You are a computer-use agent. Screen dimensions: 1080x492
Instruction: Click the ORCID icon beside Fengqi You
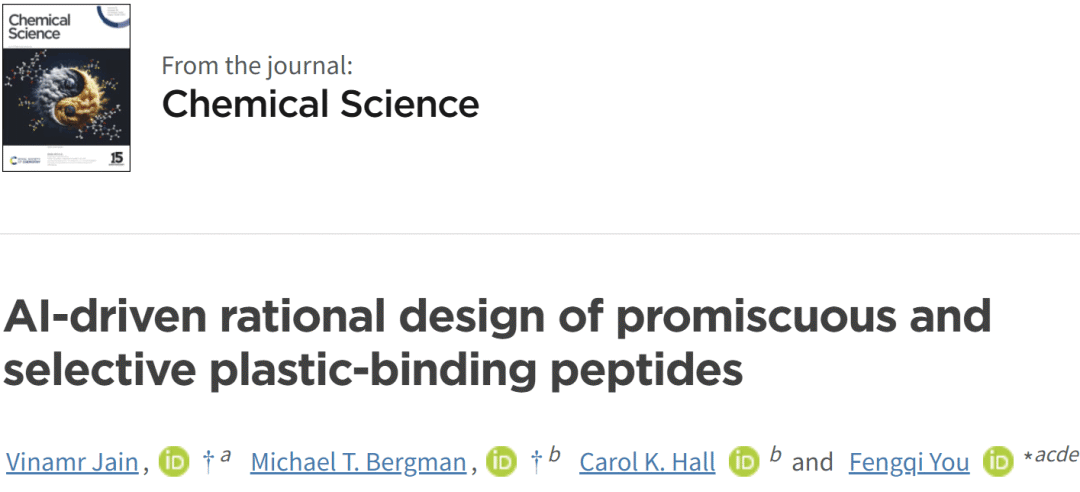(x=998, y=462)
